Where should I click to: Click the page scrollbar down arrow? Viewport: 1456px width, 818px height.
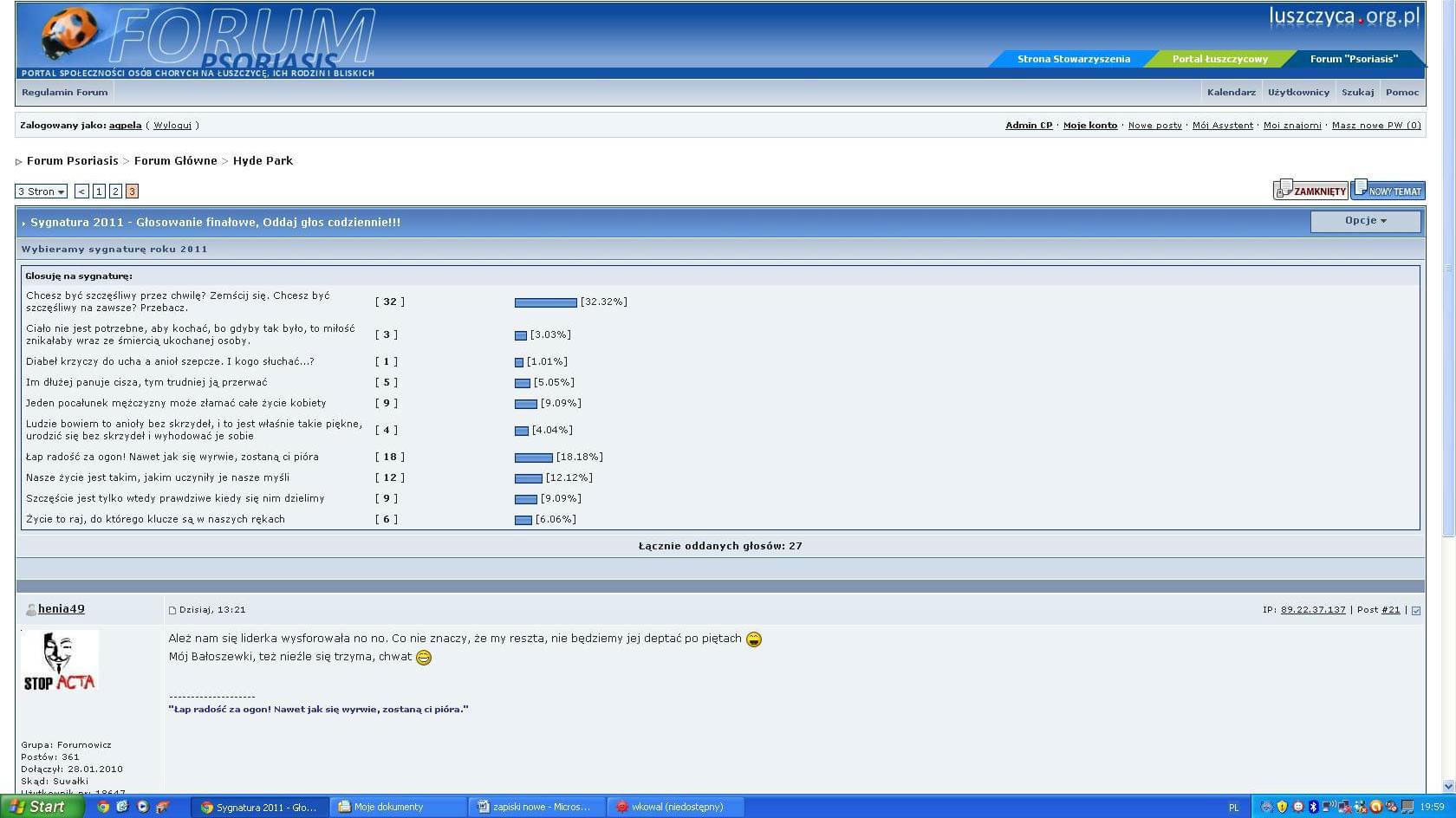1448,786
